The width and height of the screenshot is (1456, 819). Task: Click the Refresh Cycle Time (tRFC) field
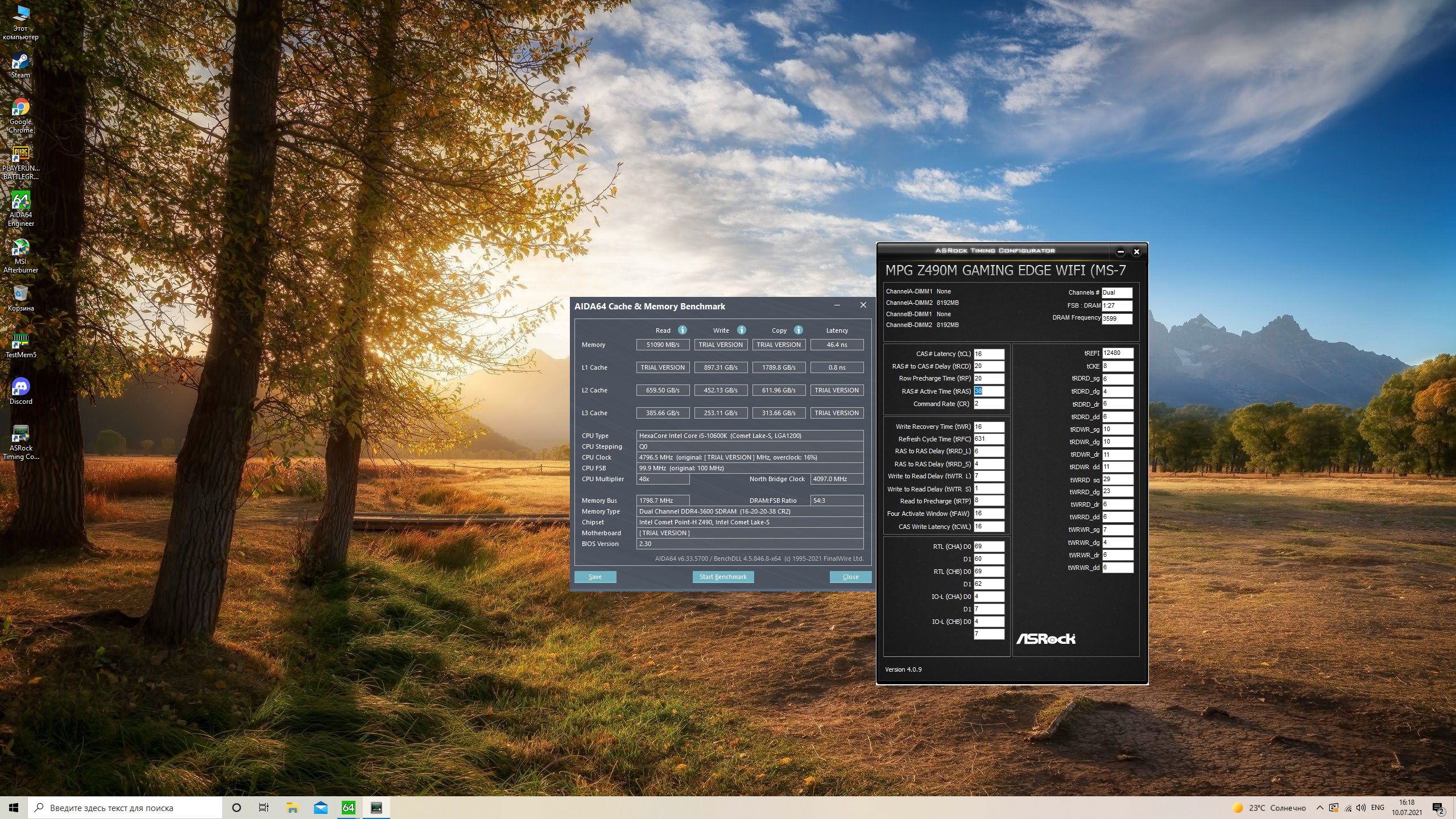click(988, 439)
